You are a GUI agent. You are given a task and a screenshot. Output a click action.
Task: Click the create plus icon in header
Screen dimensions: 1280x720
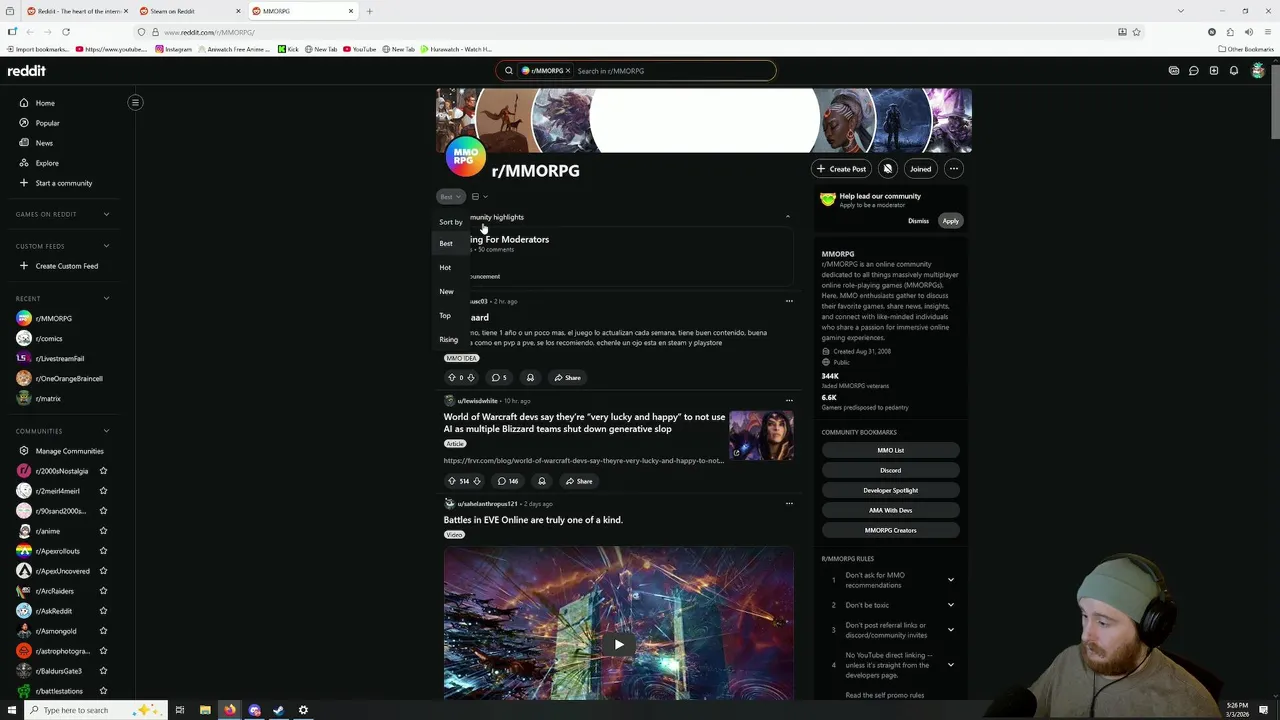[x=1213, y=71]
